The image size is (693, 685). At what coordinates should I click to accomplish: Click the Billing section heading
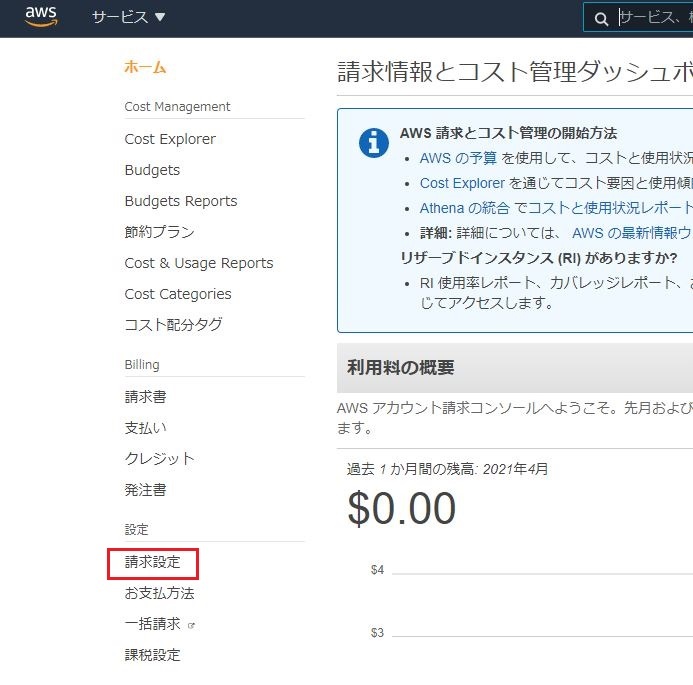142,365
